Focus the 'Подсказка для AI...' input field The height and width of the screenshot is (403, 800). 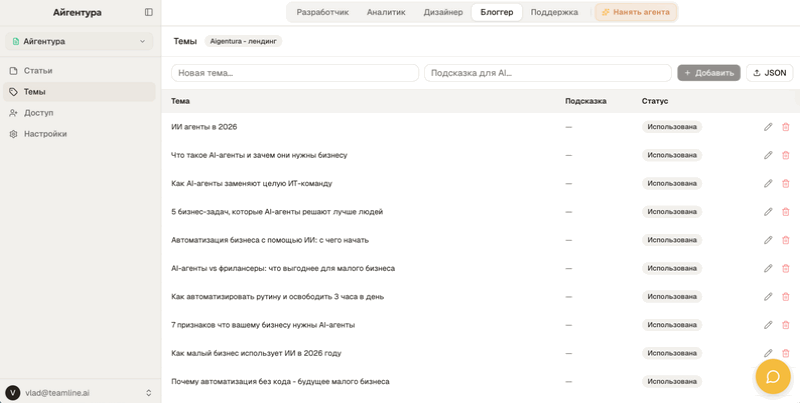click(x=547, y=73)
